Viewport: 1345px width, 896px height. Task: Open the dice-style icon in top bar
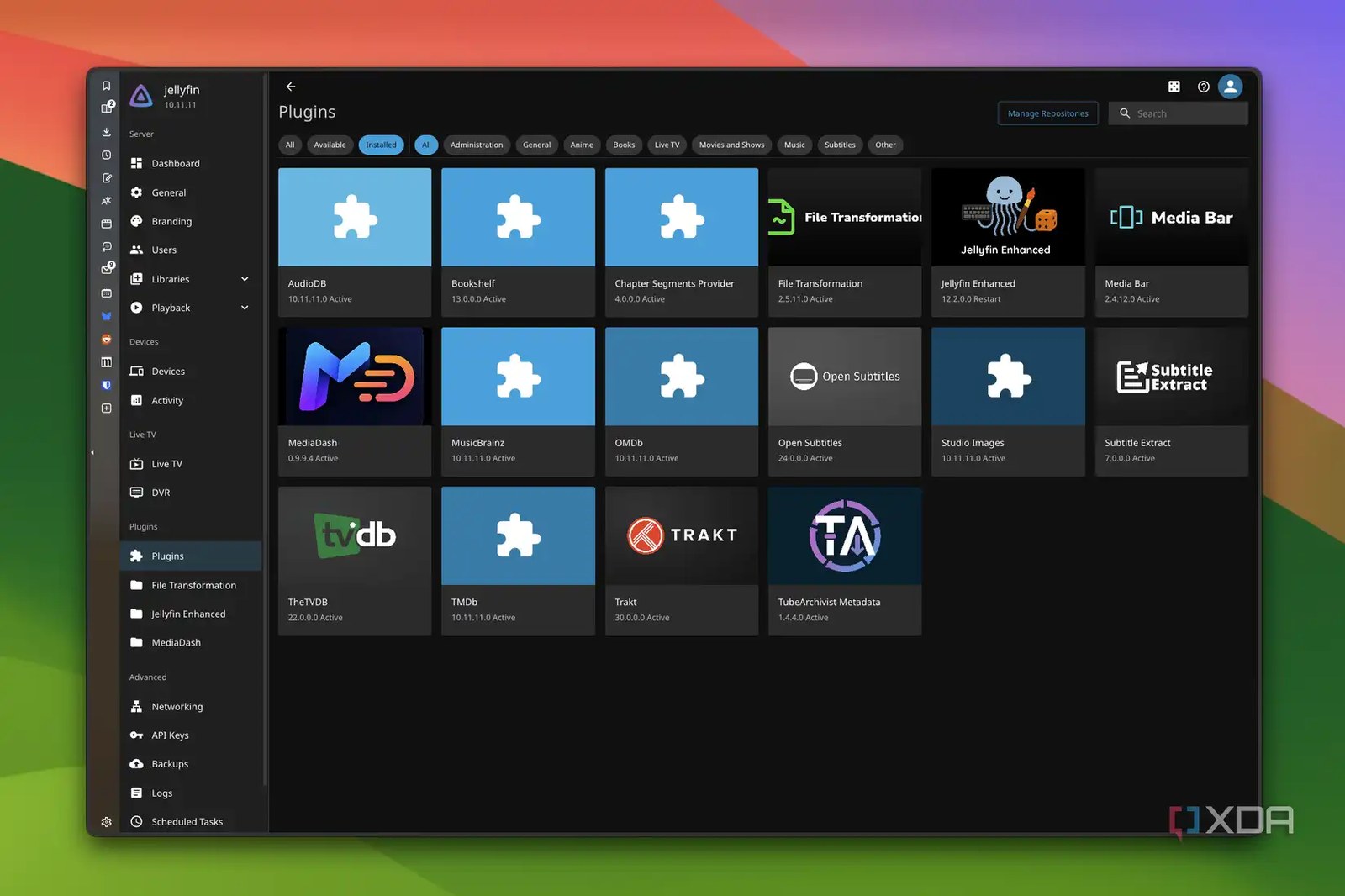[x=1174, y=87]
